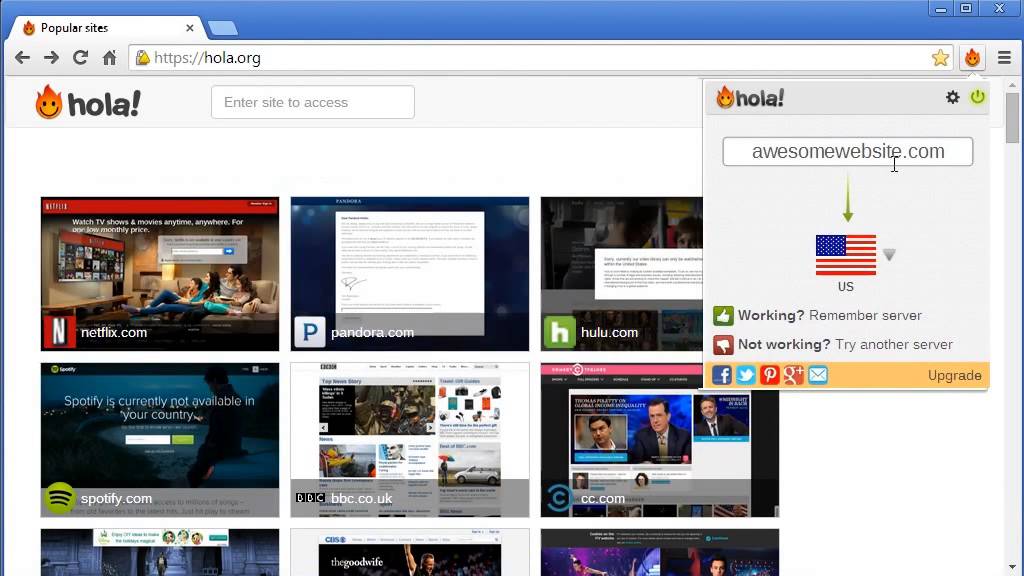This screenshot has height=576, width=1024.
Task: Reload the page with the refresh icon
Action: coord(80,57)
